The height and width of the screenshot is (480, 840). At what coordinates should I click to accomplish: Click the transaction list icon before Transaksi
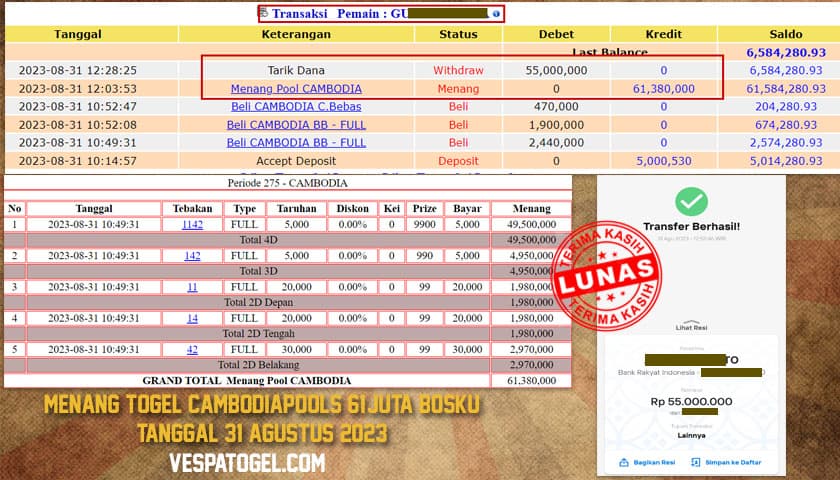coord(263,14)
